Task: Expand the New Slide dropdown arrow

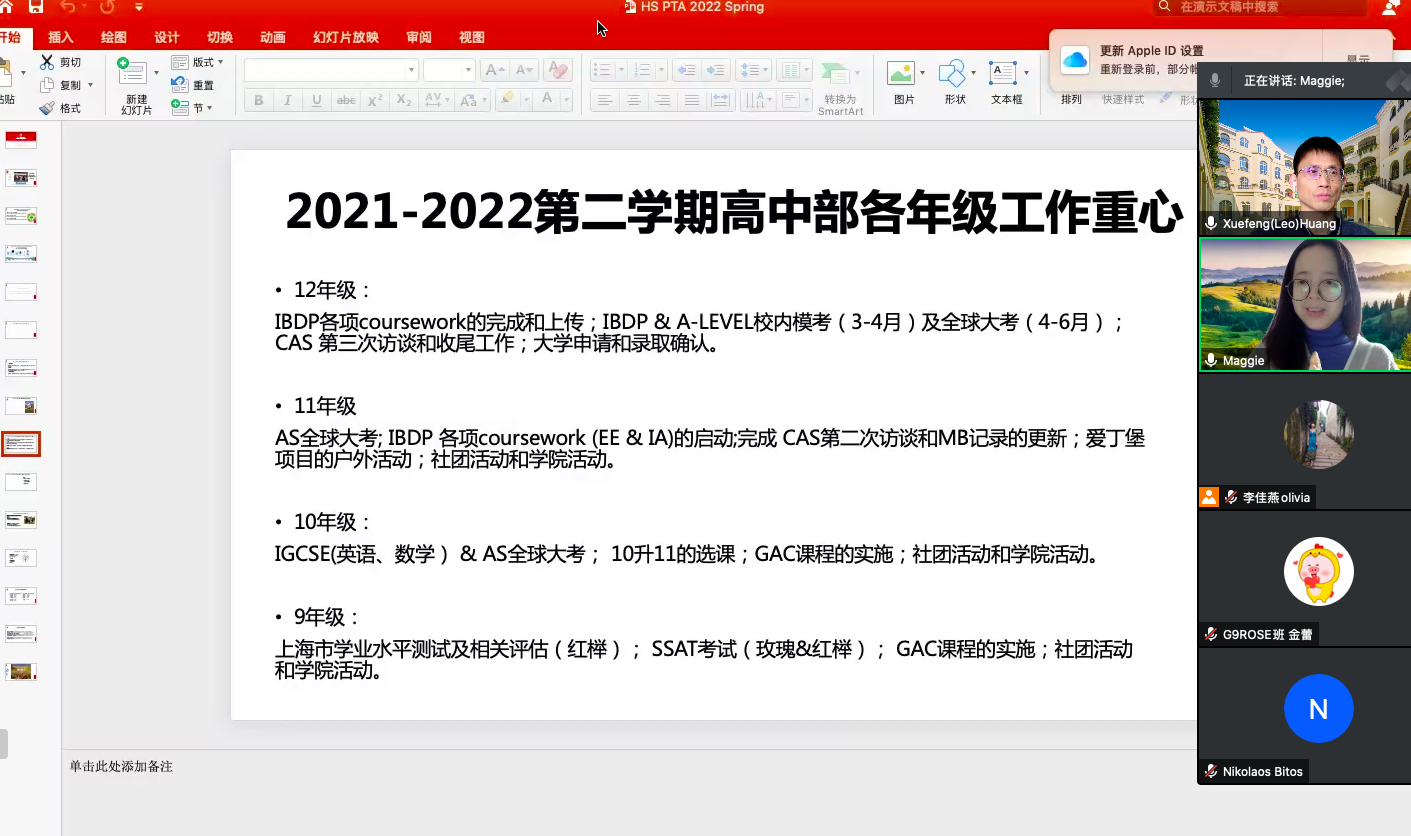Action: (156, 73)
